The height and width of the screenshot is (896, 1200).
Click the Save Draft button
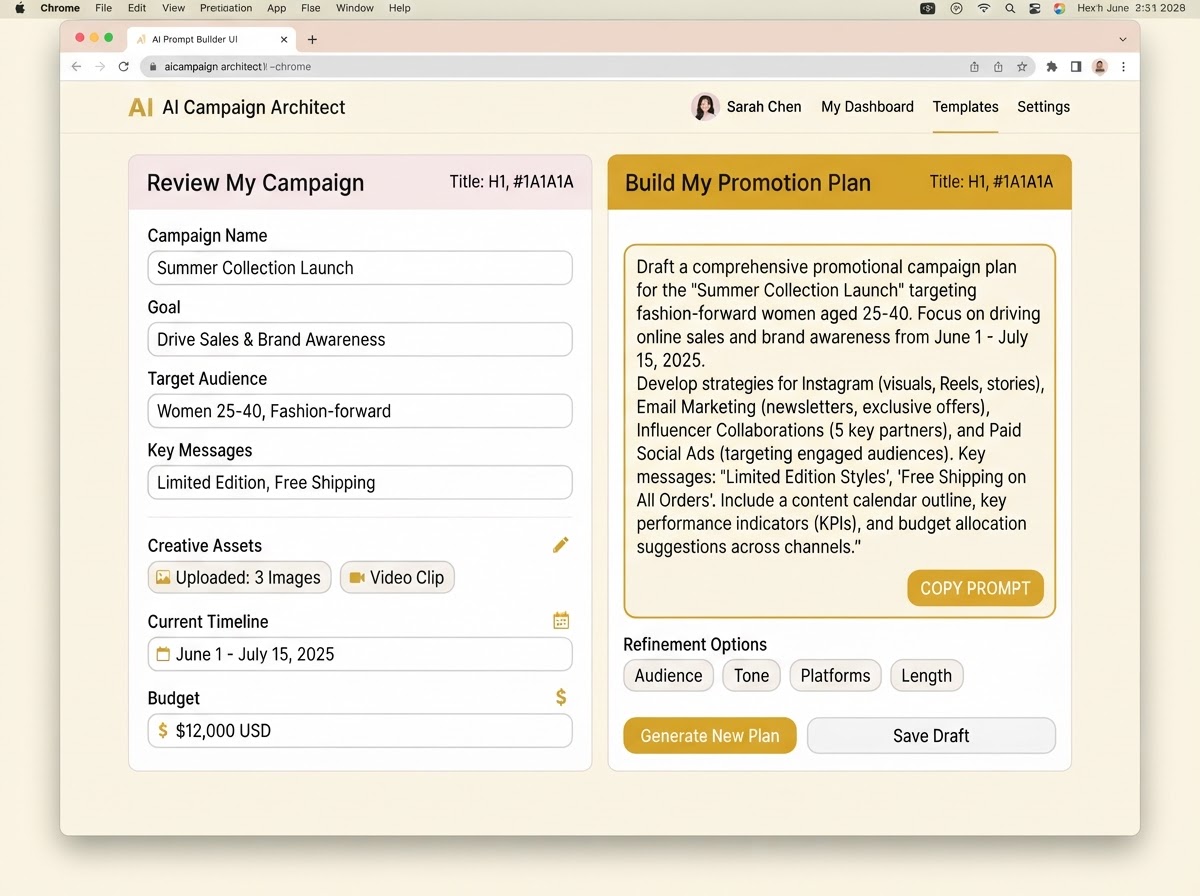pos(931,735)
